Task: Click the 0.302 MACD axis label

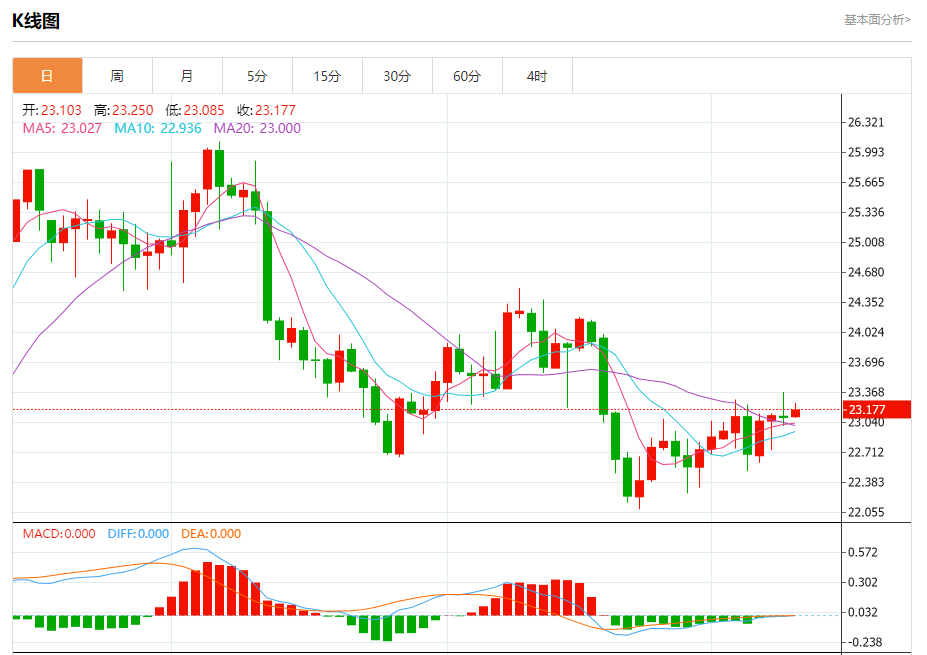Action: [x=863, y=582]
